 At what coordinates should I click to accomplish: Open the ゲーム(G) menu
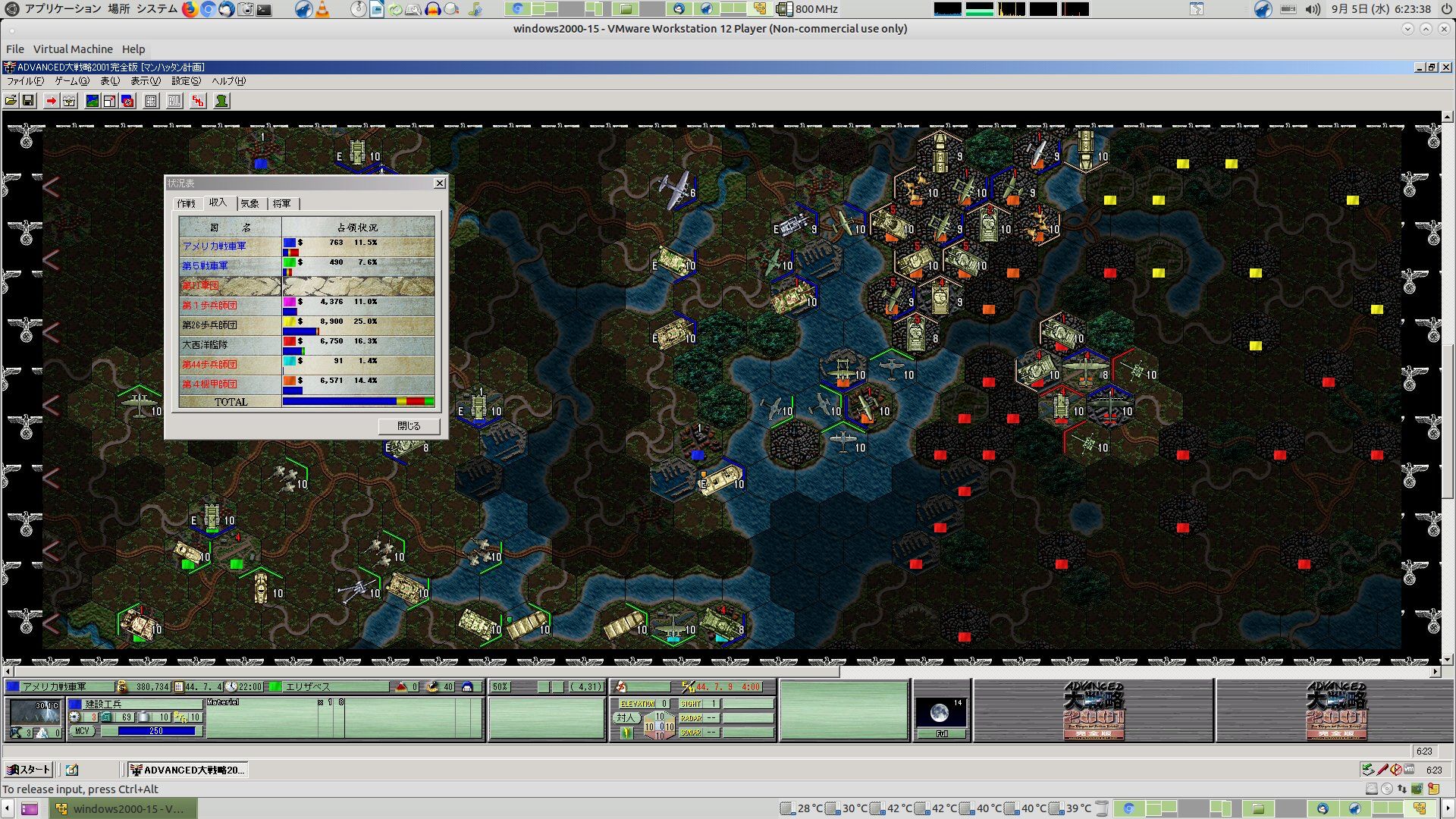click(x=72, y=81)
